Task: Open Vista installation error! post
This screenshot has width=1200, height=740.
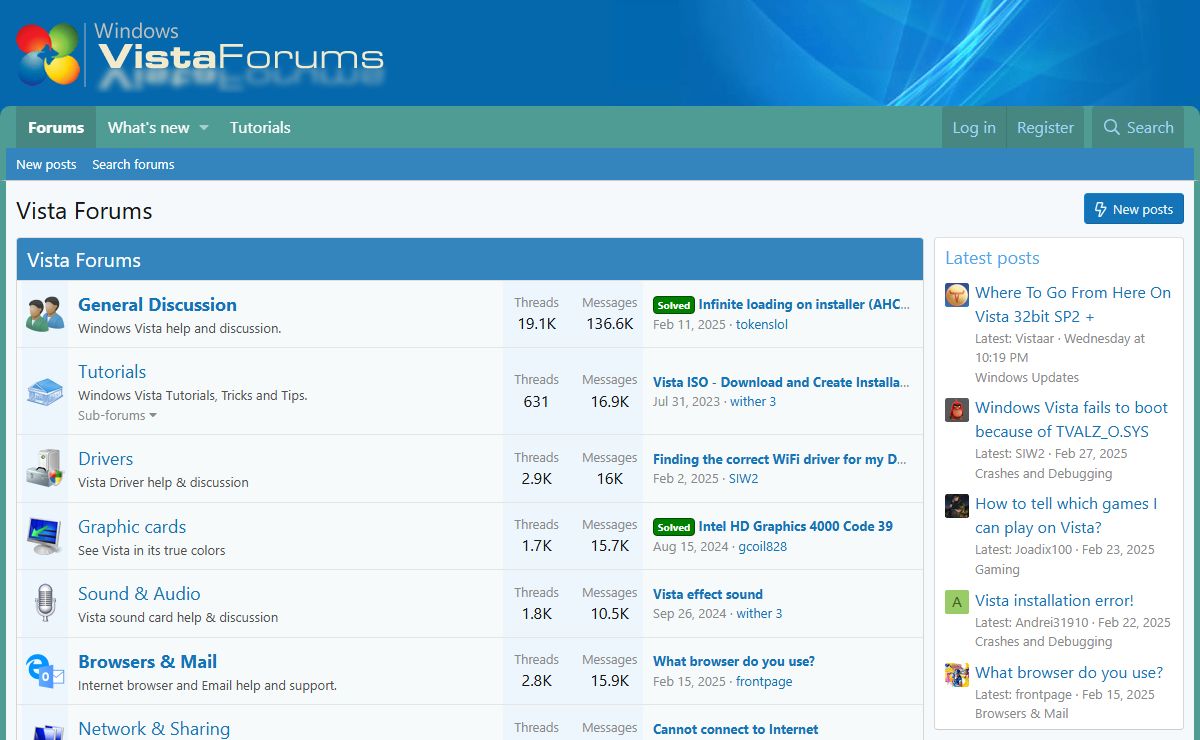Action: click(x=1054, y=601)
